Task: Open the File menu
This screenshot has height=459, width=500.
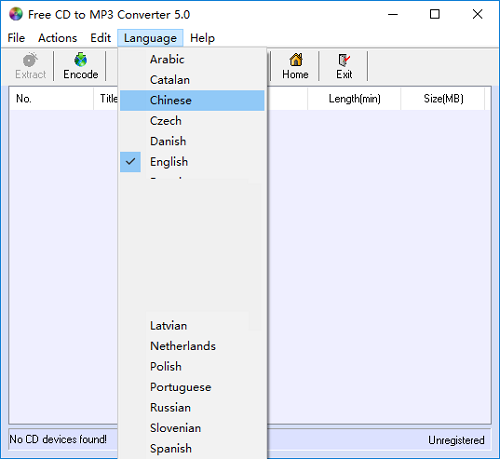Action: click(x=16, y=38)
